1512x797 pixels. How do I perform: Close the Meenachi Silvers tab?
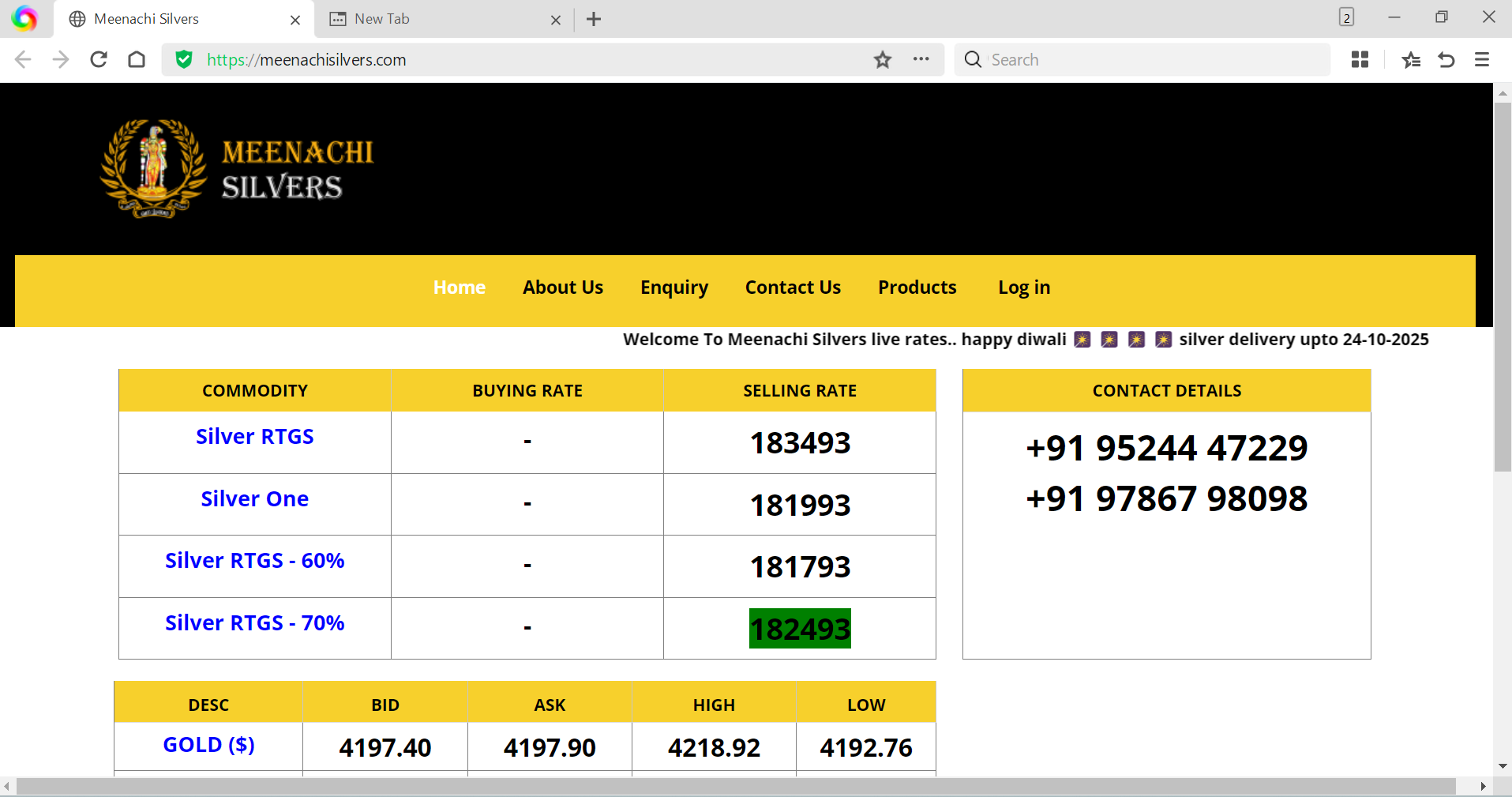point(295,20)
